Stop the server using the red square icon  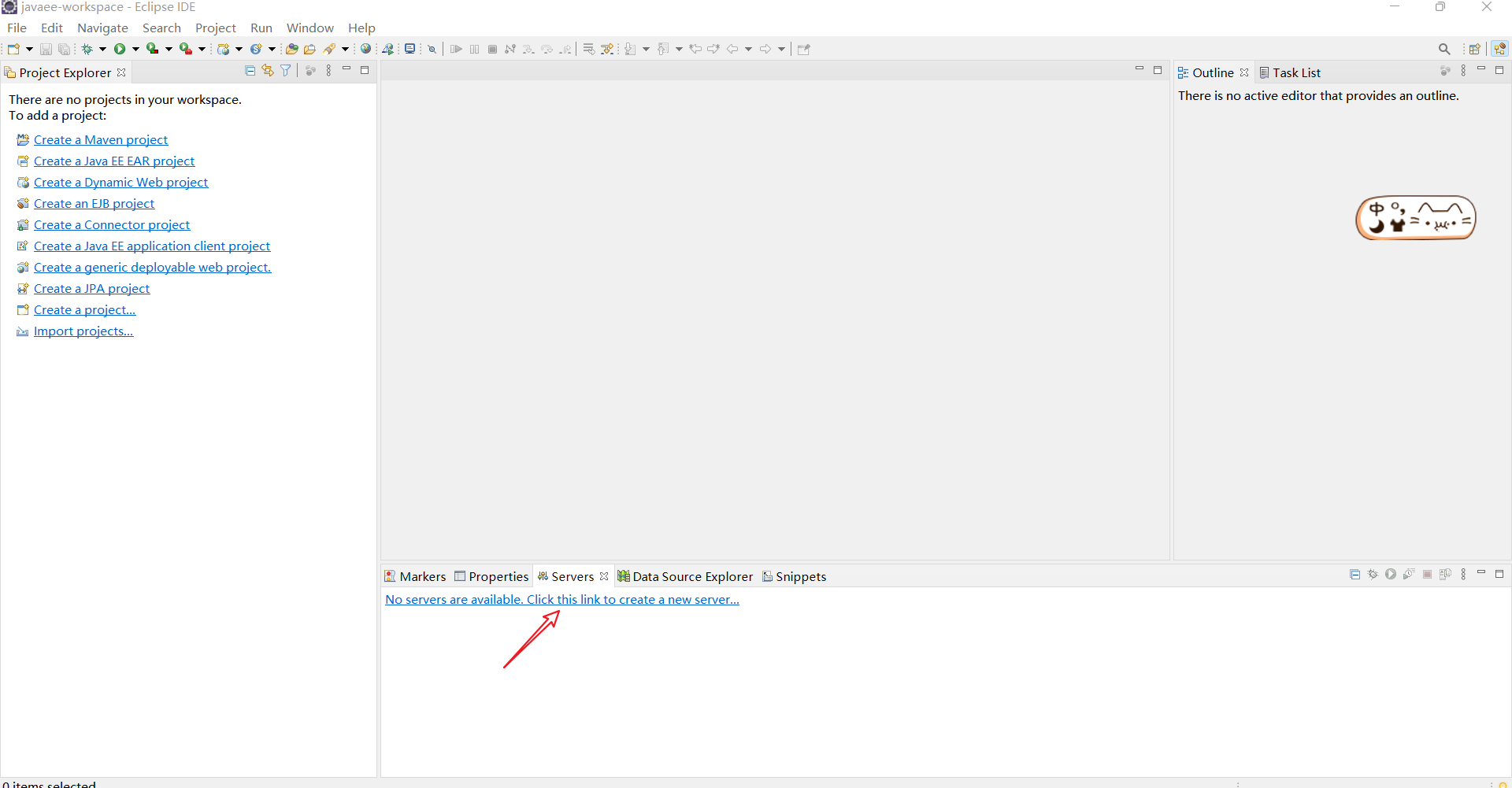pyautogui.click(x=1427, y=575)
